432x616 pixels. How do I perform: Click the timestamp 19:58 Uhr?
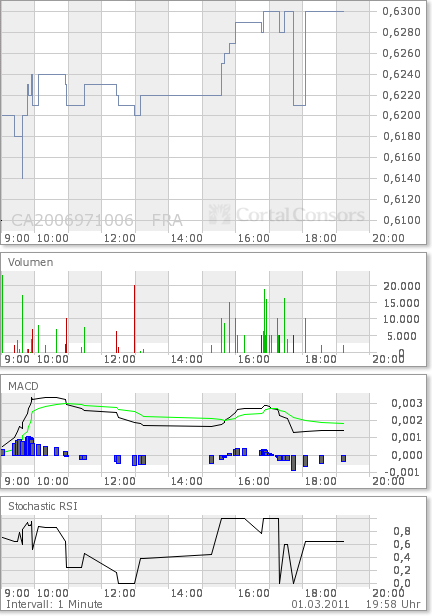click(393, 604)
